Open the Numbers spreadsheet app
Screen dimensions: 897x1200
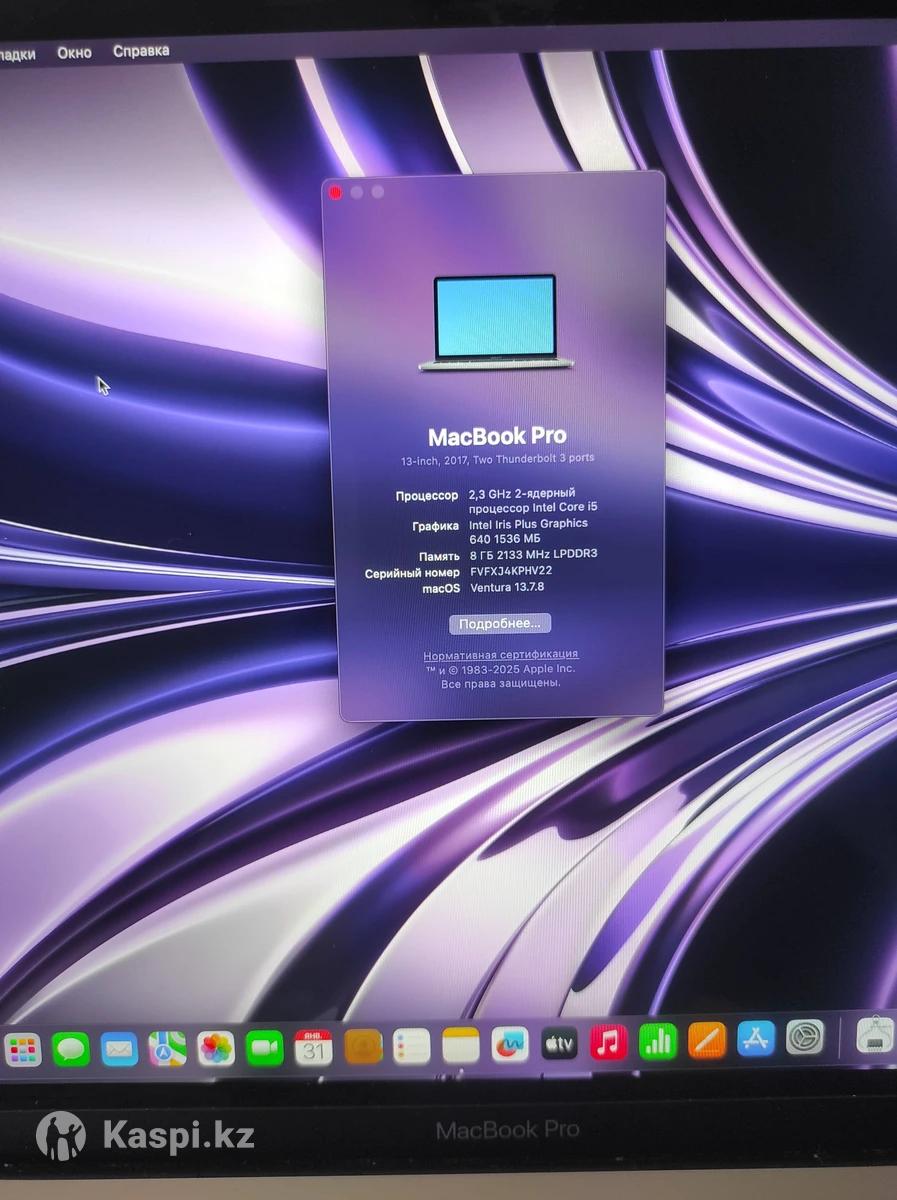coord(657,1042)
